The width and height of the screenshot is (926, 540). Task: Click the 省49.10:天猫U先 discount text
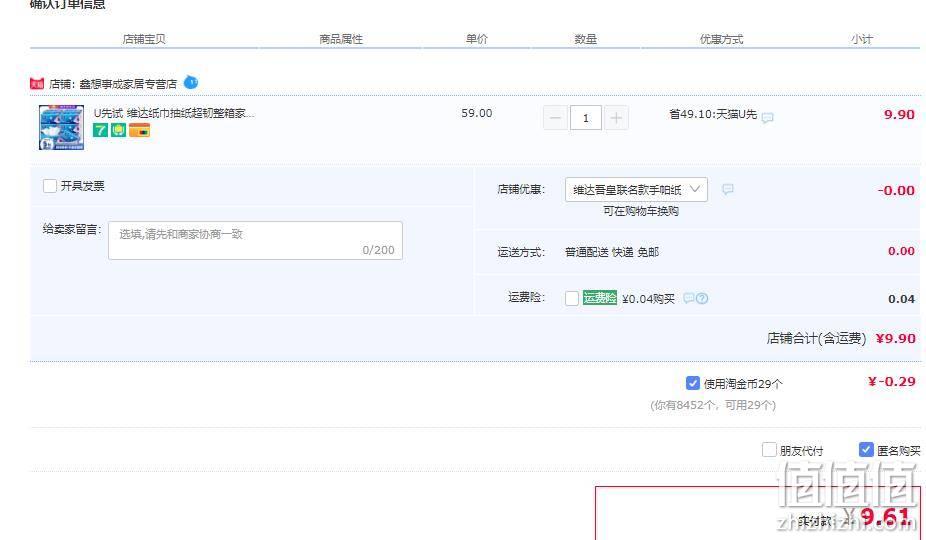[x=713, y=114]
